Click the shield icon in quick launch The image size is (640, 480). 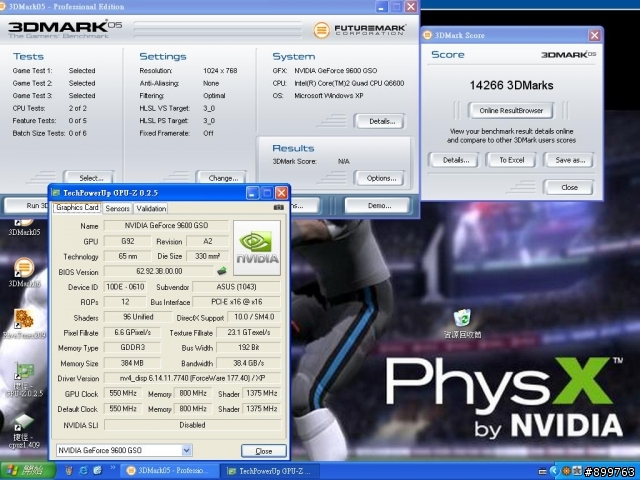(69, 471)
